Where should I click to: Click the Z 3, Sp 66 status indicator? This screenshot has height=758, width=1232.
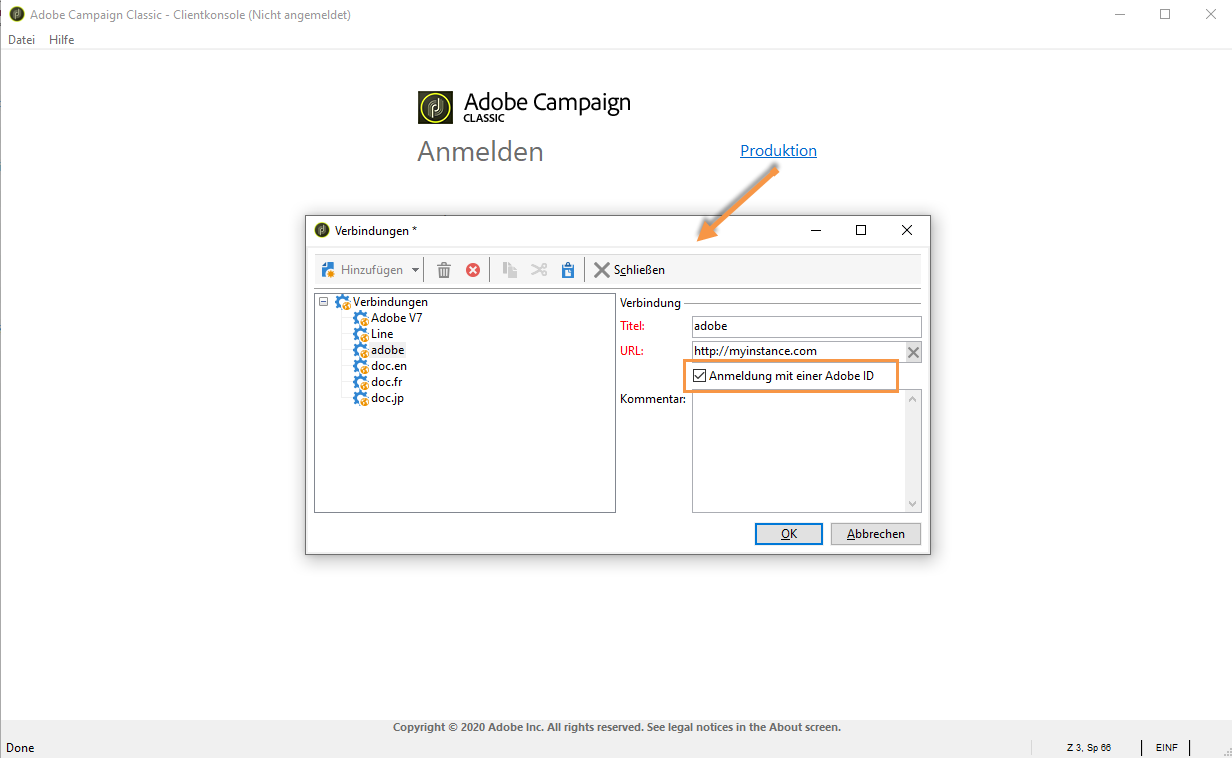point(1088,748)
